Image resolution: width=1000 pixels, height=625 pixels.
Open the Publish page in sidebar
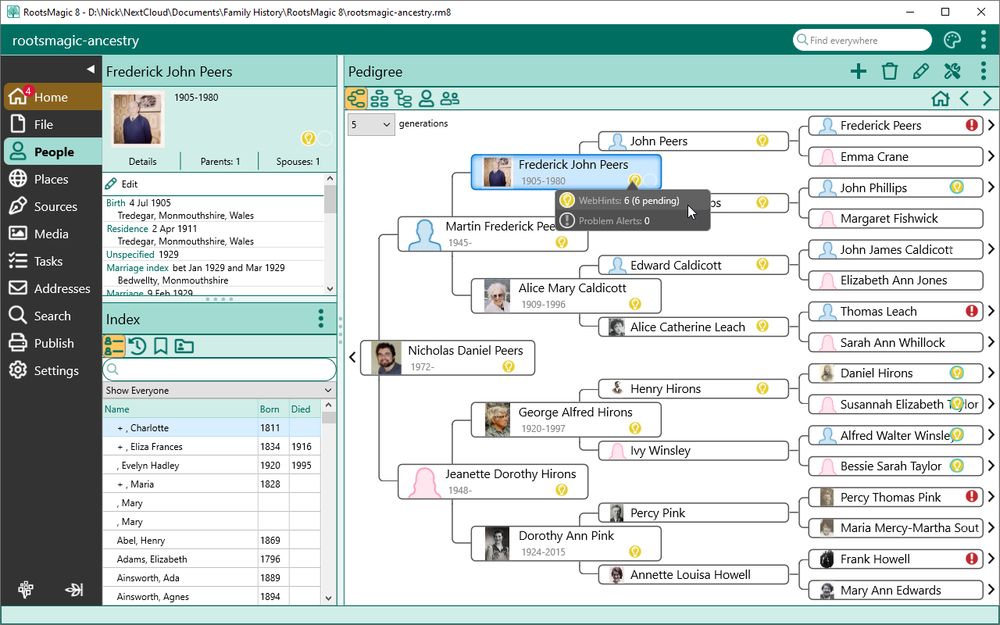(52, 343)
